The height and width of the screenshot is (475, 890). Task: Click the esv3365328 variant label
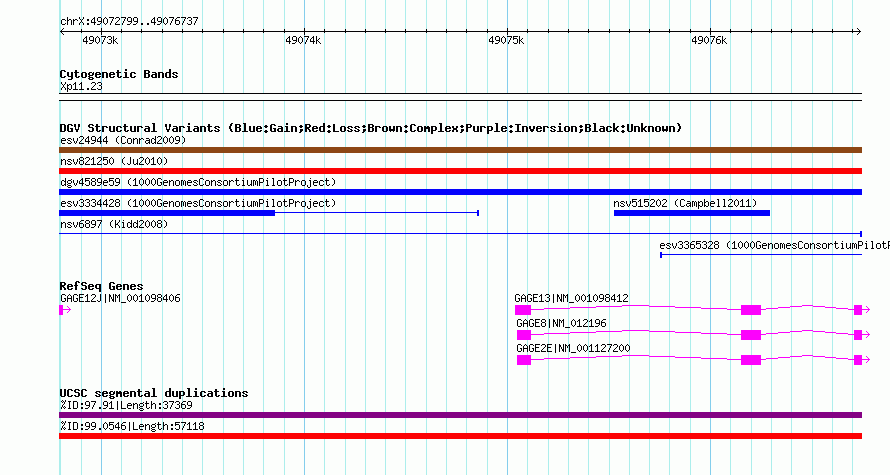(x=774, y=245)
